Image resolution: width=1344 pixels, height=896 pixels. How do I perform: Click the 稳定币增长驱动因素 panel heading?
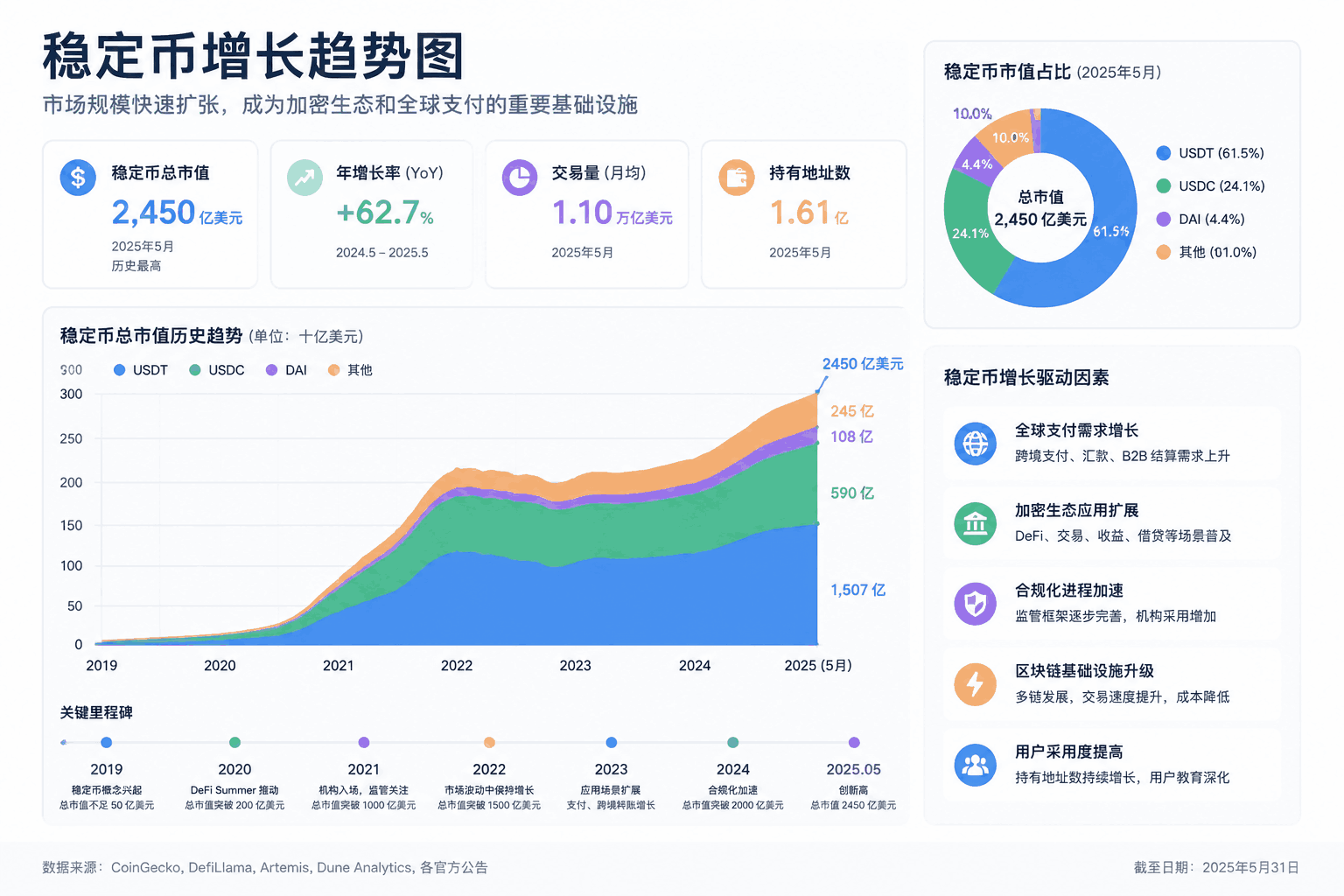(1026, 378)
